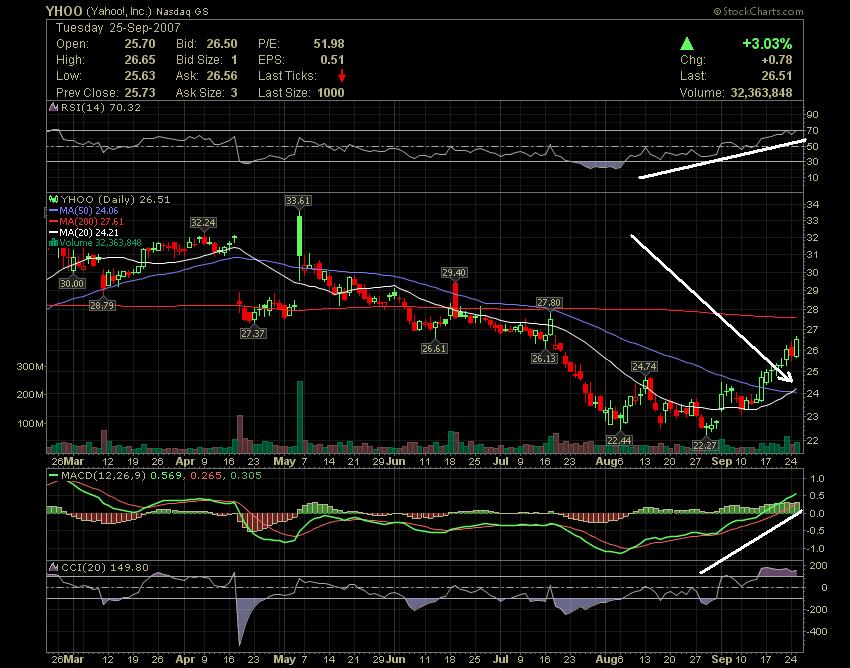
Task: Click the +3.03% percent change
Action: point(767,43)
